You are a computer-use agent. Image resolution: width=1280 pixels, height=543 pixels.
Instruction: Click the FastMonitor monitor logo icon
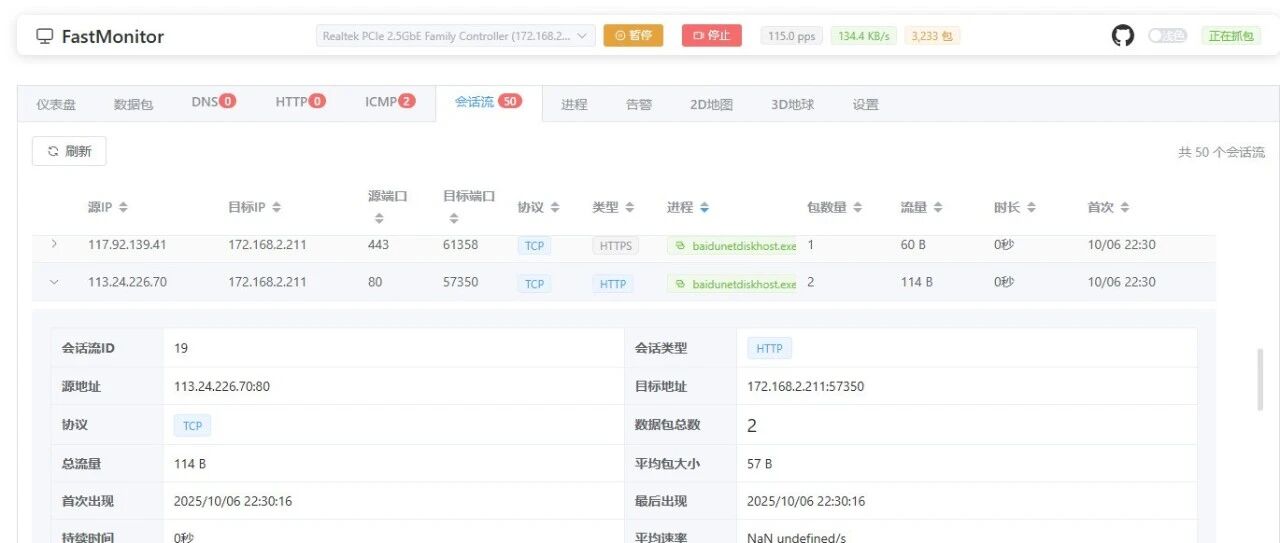coord(45,36)
